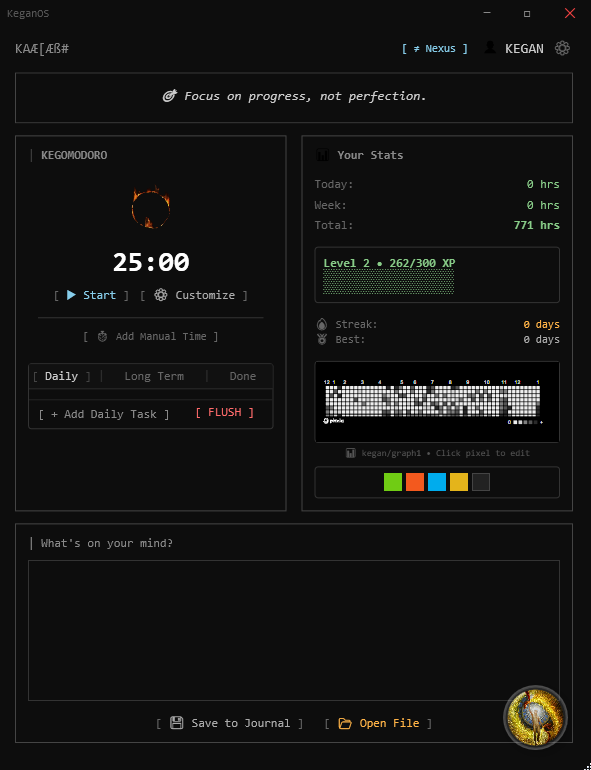The image size is (591, 770).
Task: Minimize the KeganOS window
Action: pos(487,13)
